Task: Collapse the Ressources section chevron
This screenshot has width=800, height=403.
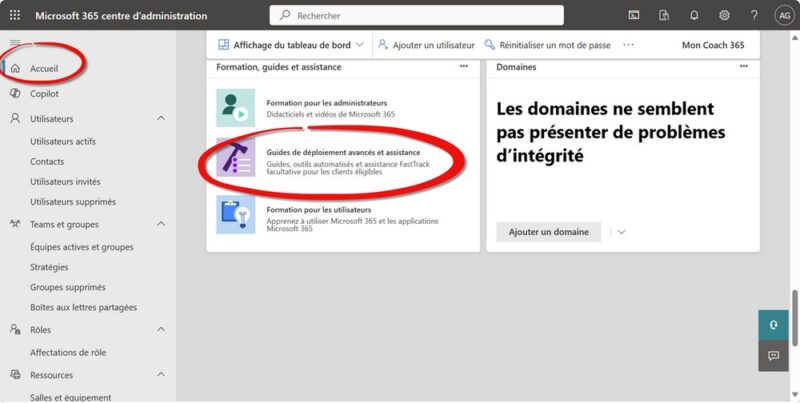Action: click(x=161, y=374)
